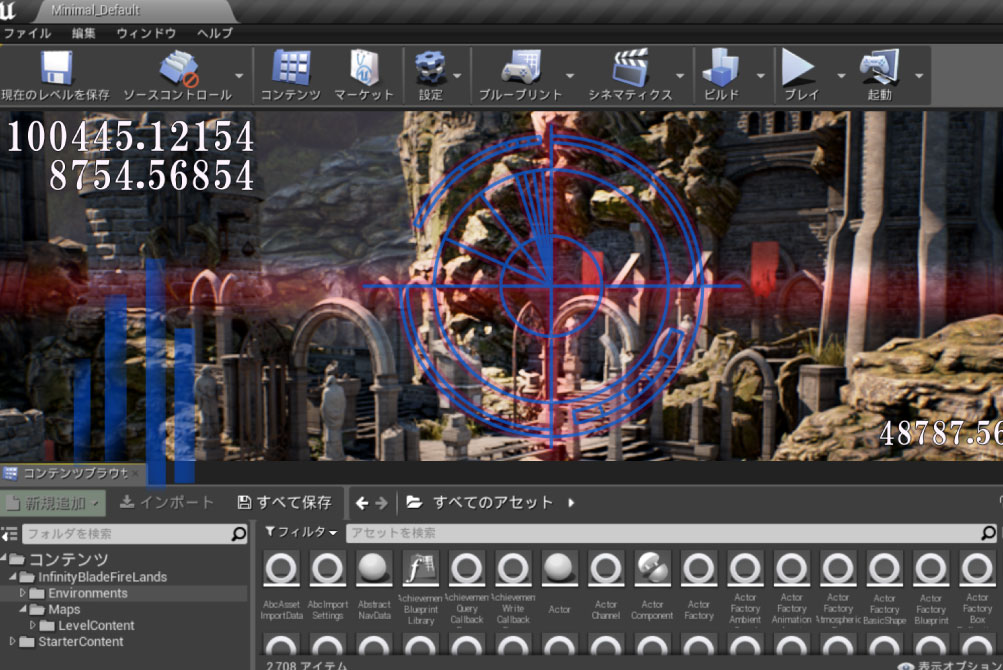Open Settings (設定) gear icon
The image size is (1003, 670).
click(x=430, y=68)
